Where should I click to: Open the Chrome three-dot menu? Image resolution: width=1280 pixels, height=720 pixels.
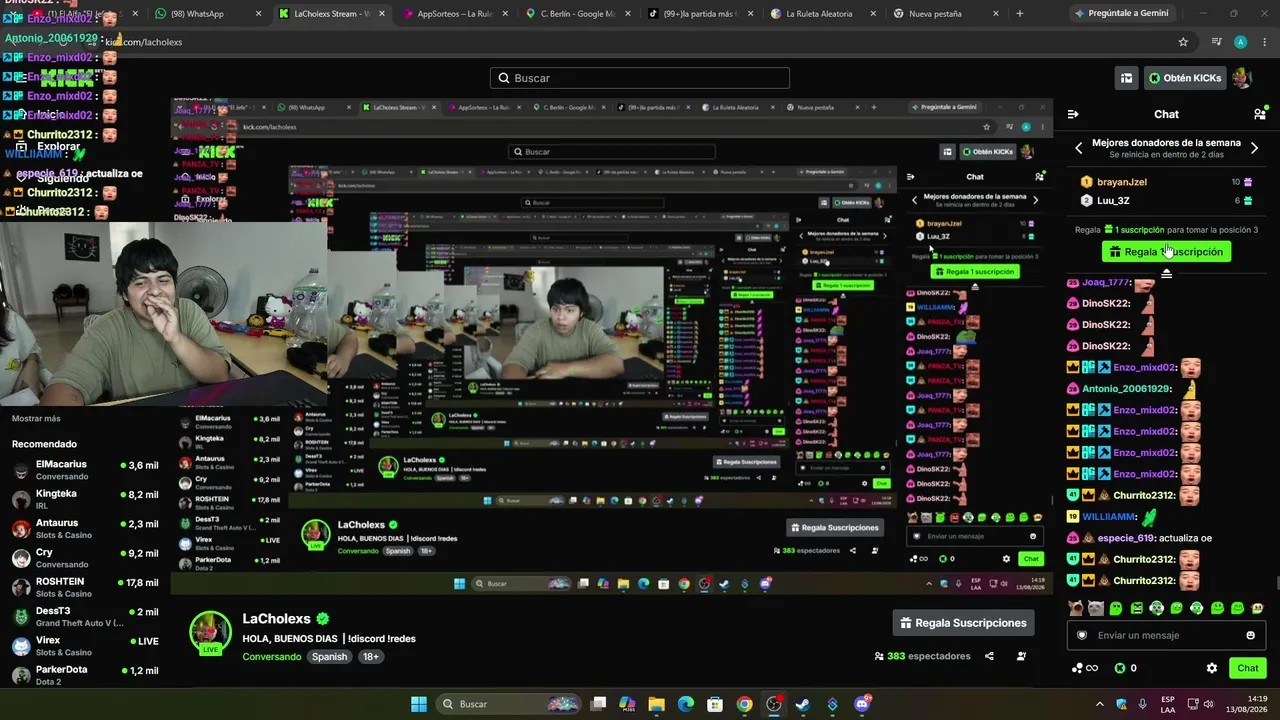point(1265,42)
